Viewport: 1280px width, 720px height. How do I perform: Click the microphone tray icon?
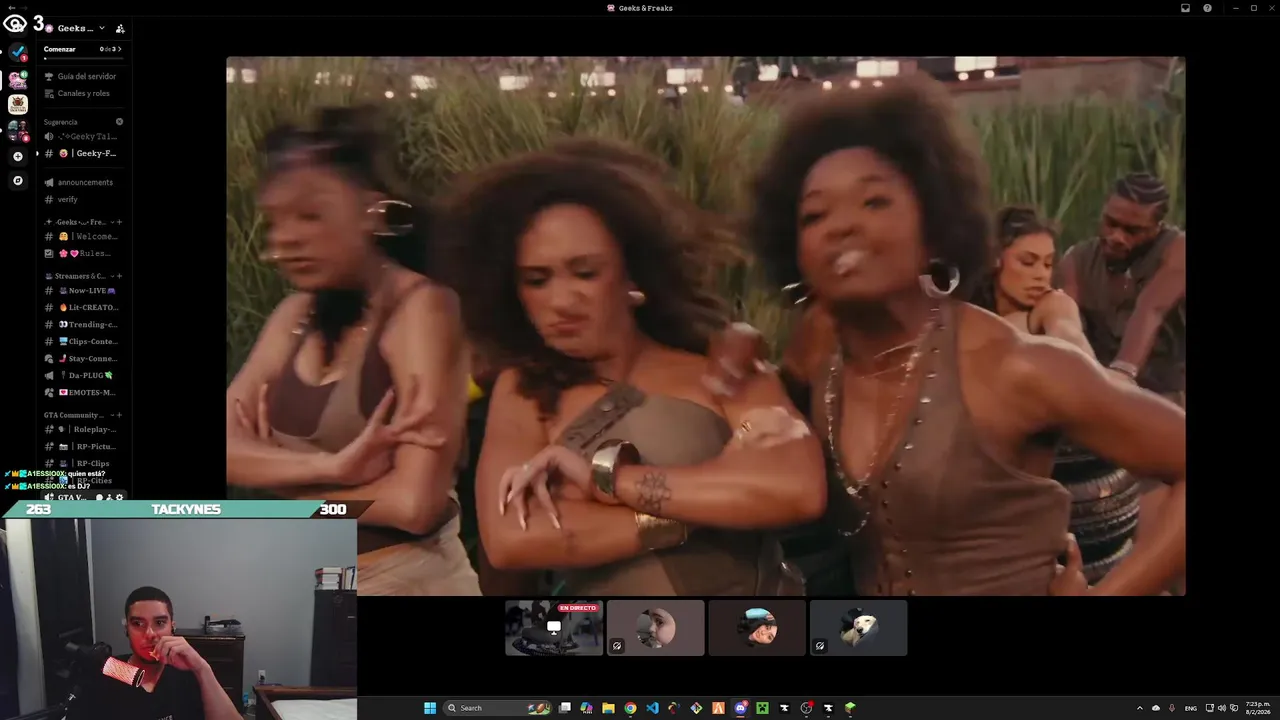coord(1172,708)
